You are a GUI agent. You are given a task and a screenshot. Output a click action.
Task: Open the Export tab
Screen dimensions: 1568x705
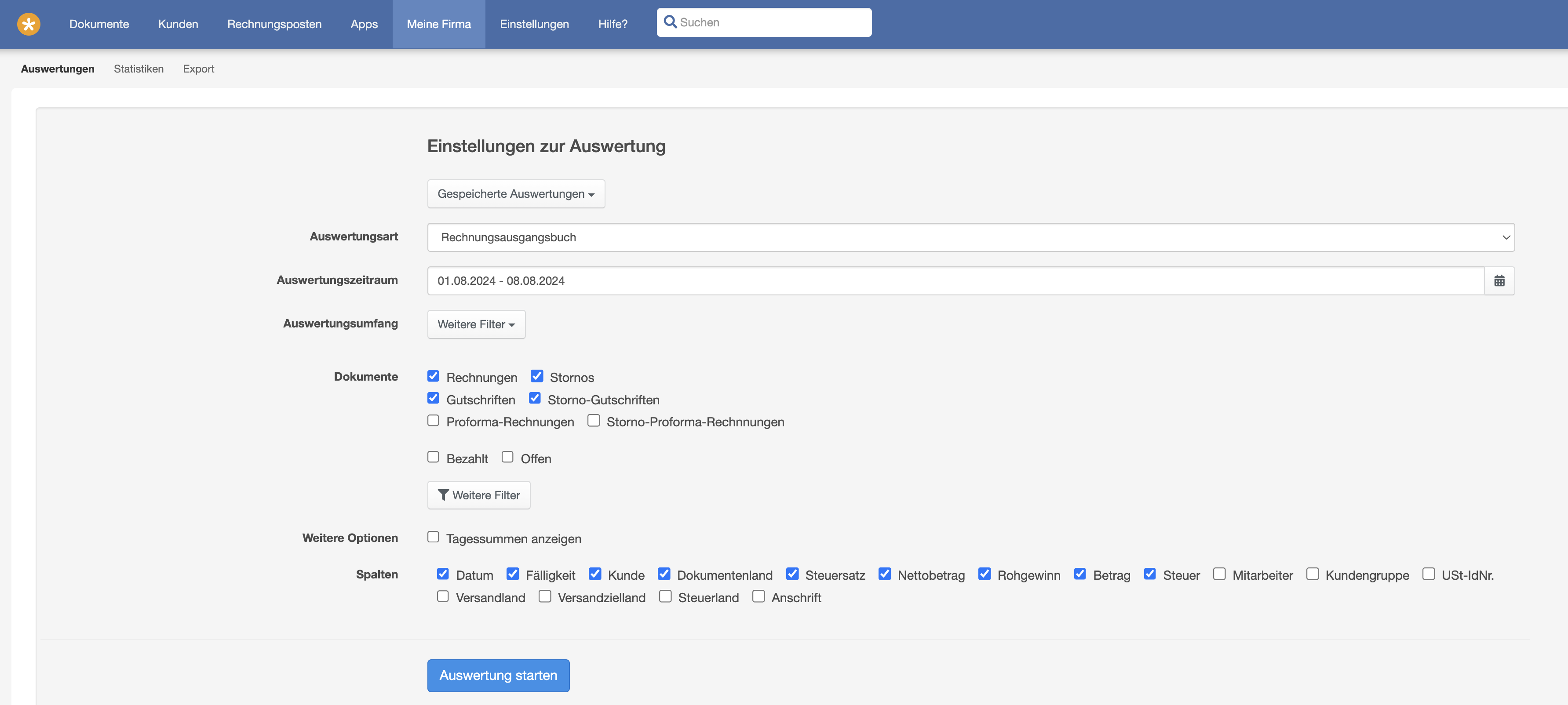click(198, 69)
